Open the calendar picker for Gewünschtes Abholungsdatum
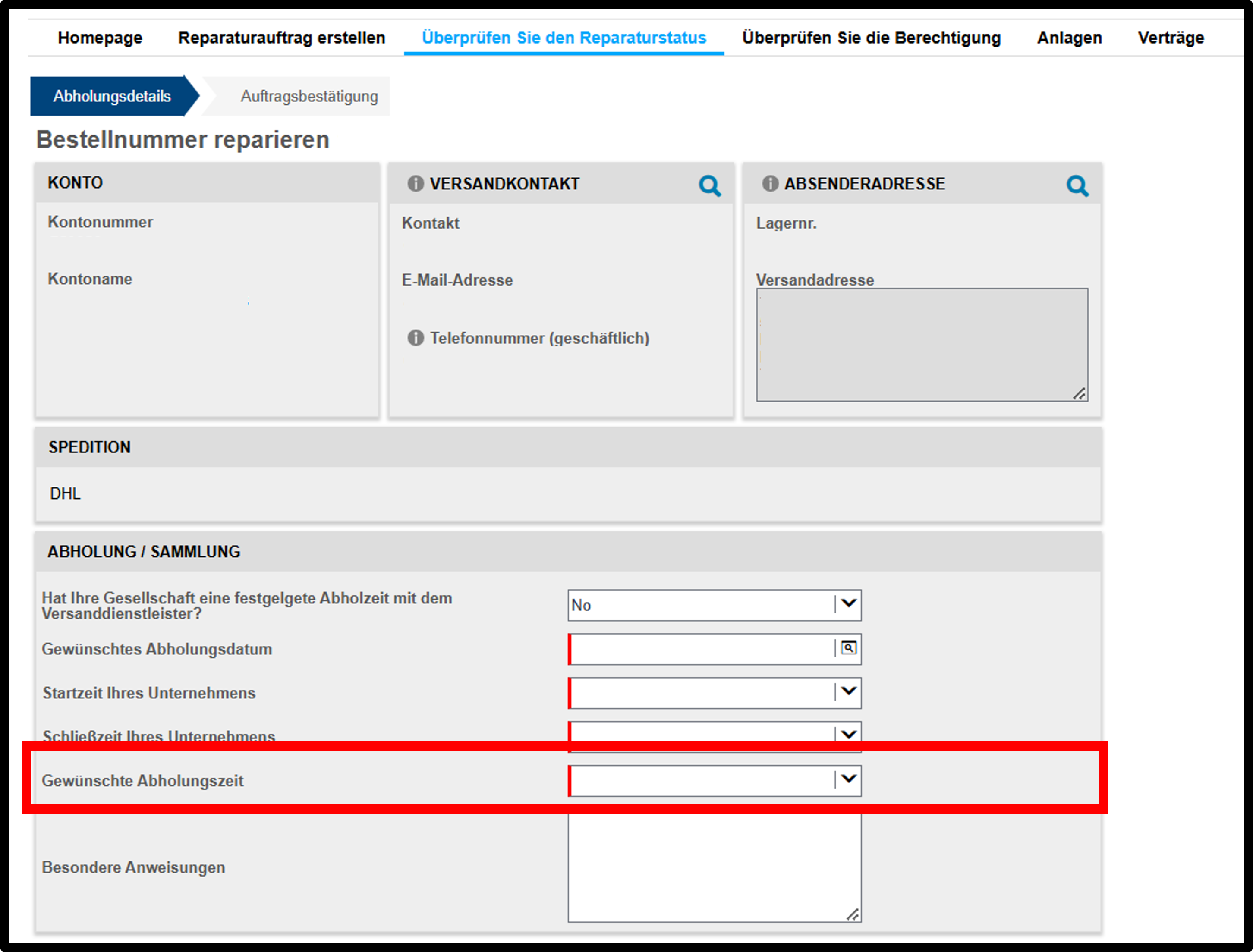 [848, 648]
